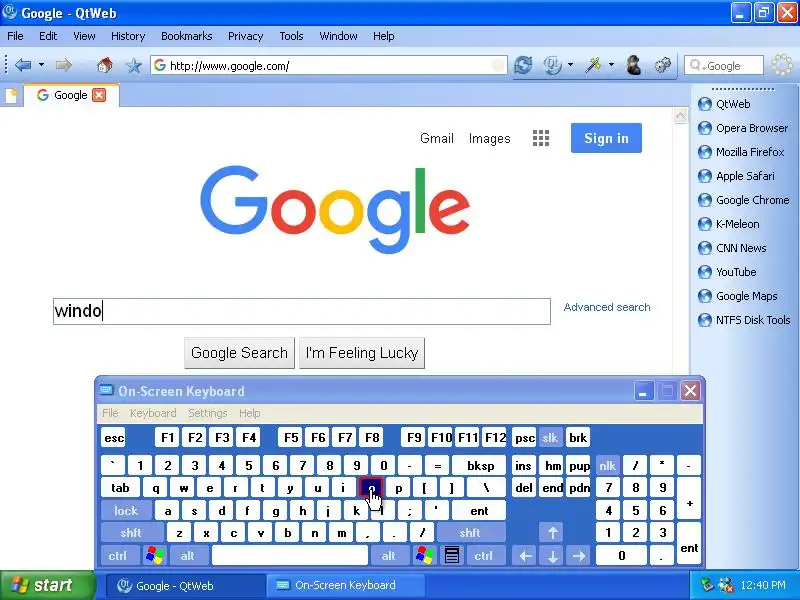Viewport: 800px width, 600px height.
Task: Click in the Google search text field
Action: (x=302, y=311)
